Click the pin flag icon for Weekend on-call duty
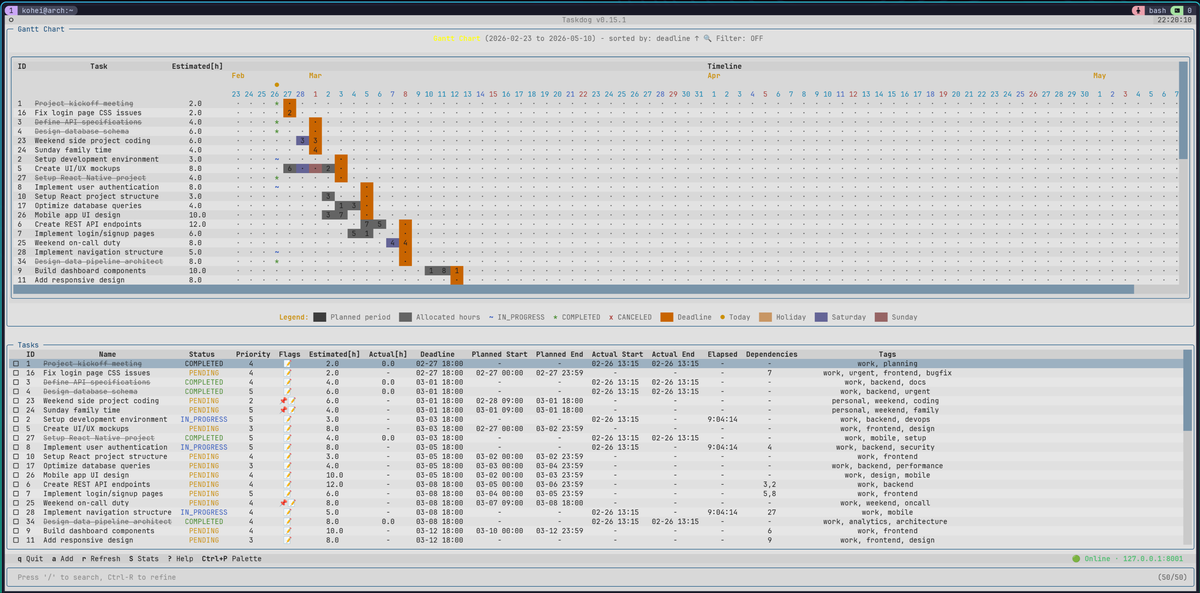Image resolution: width=1200 pixels, height=593 pixels. coord(284,503)
